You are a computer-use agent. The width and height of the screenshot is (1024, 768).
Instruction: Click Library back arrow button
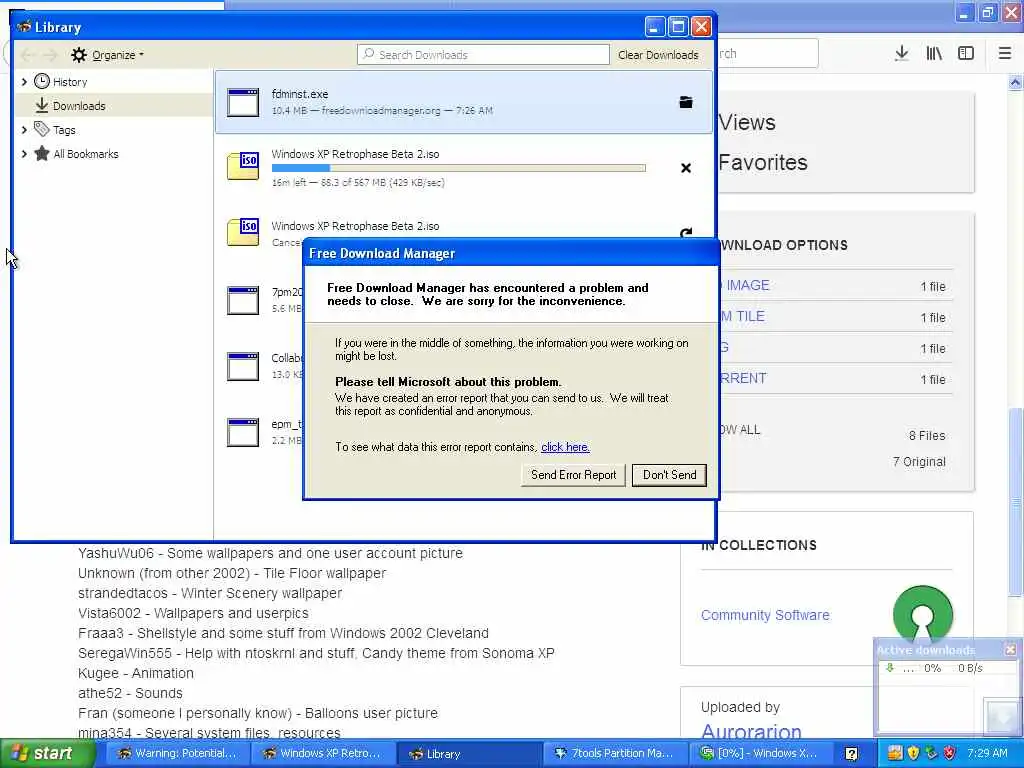click(27, 55)
